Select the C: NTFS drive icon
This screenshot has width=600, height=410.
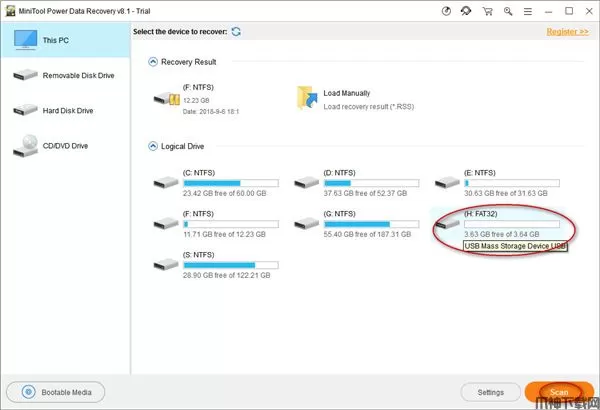point(165,182)
